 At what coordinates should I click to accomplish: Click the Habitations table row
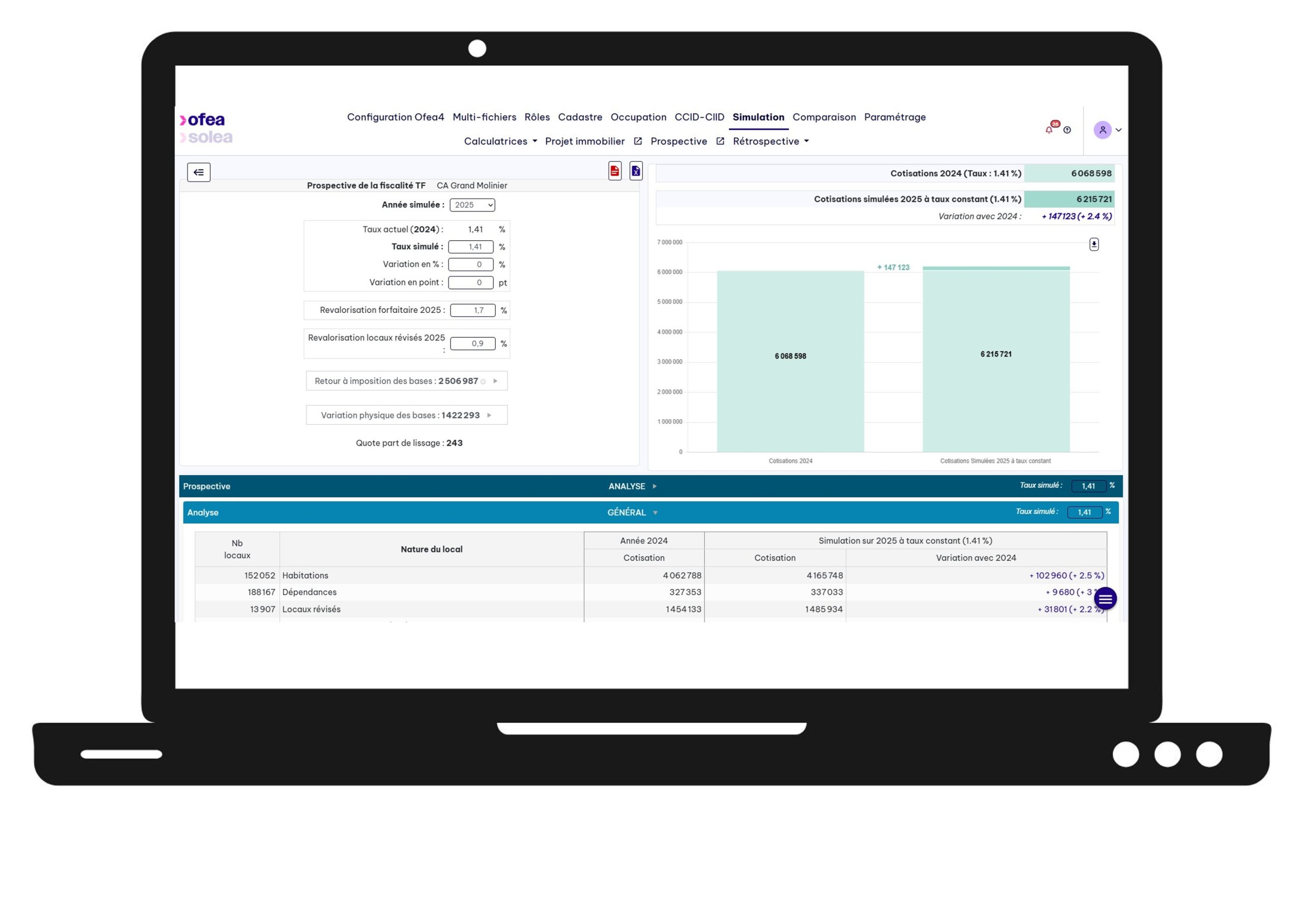[x=650, y=576]
